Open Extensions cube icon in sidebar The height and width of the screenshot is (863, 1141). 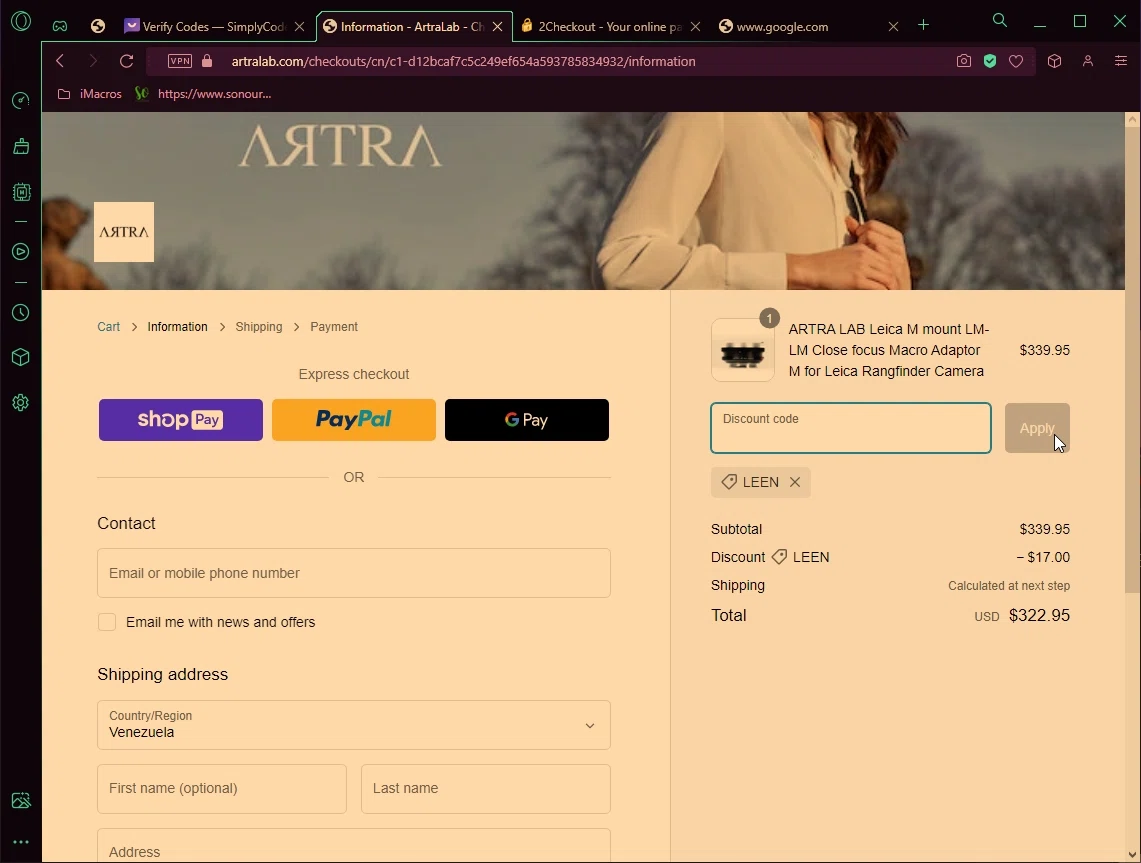21,357
